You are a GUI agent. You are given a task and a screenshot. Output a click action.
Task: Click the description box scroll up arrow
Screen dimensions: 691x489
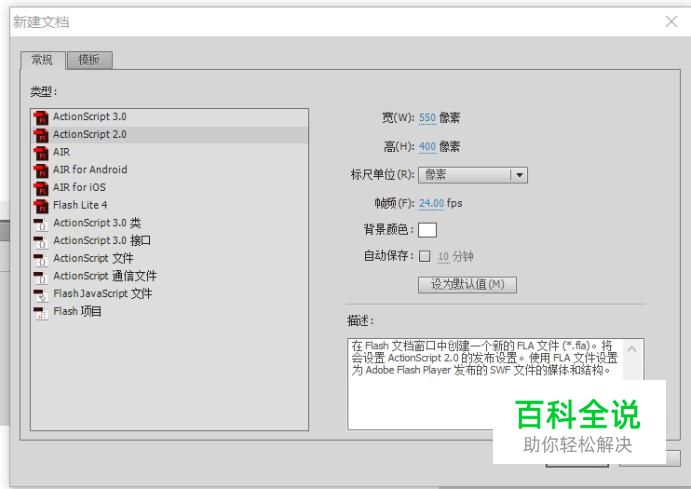point(632,349)
